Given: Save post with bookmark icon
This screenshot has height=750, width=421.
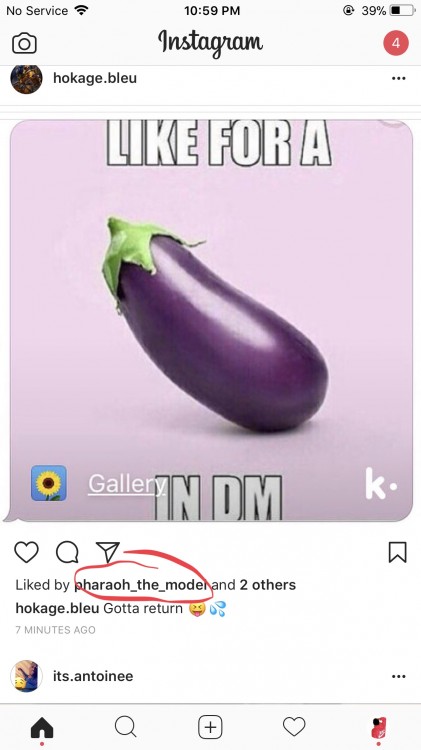Looking at the screenshot, I should click(398, 552).
